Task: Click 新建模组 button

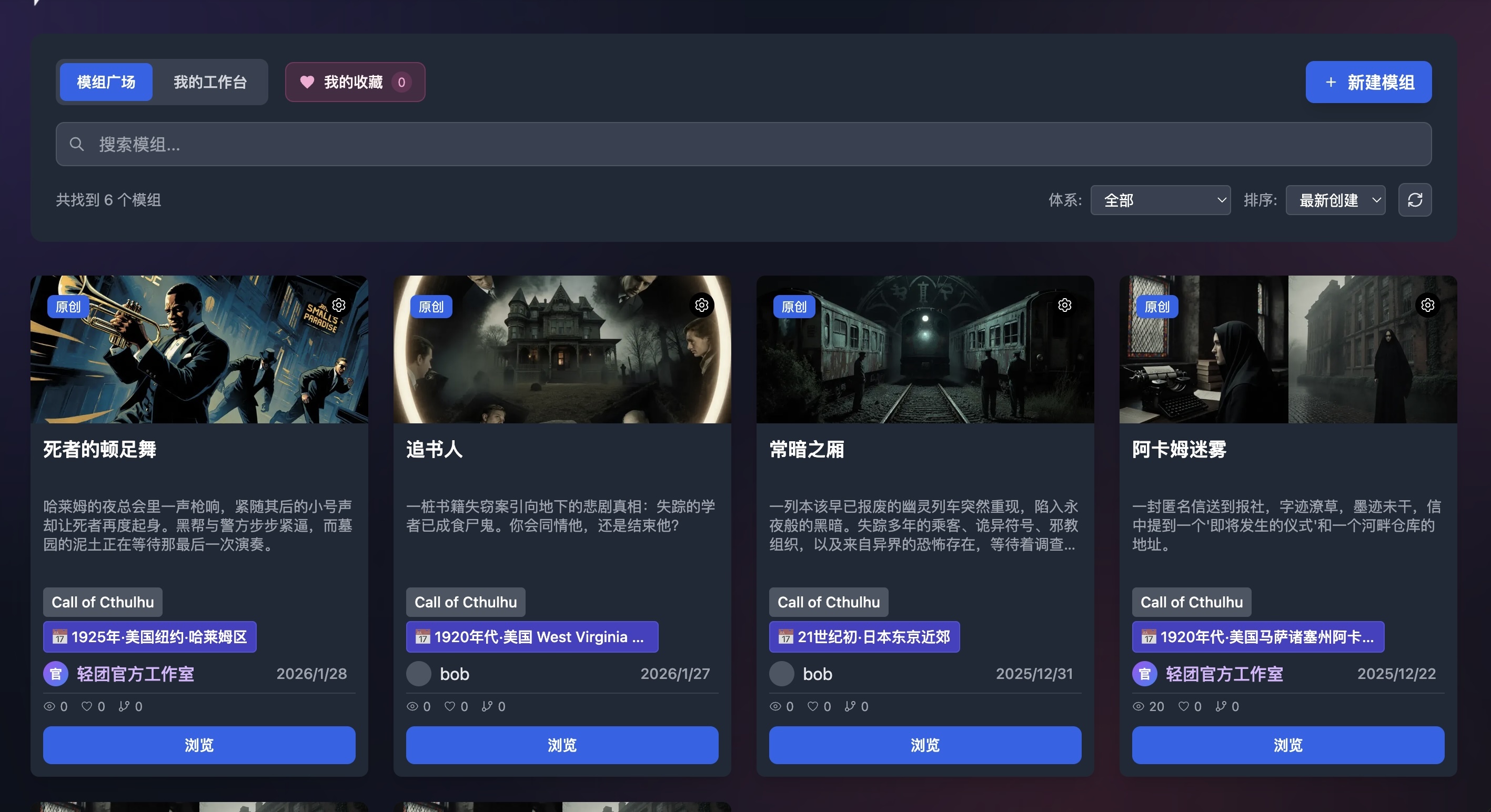Action: (1368, 82)
